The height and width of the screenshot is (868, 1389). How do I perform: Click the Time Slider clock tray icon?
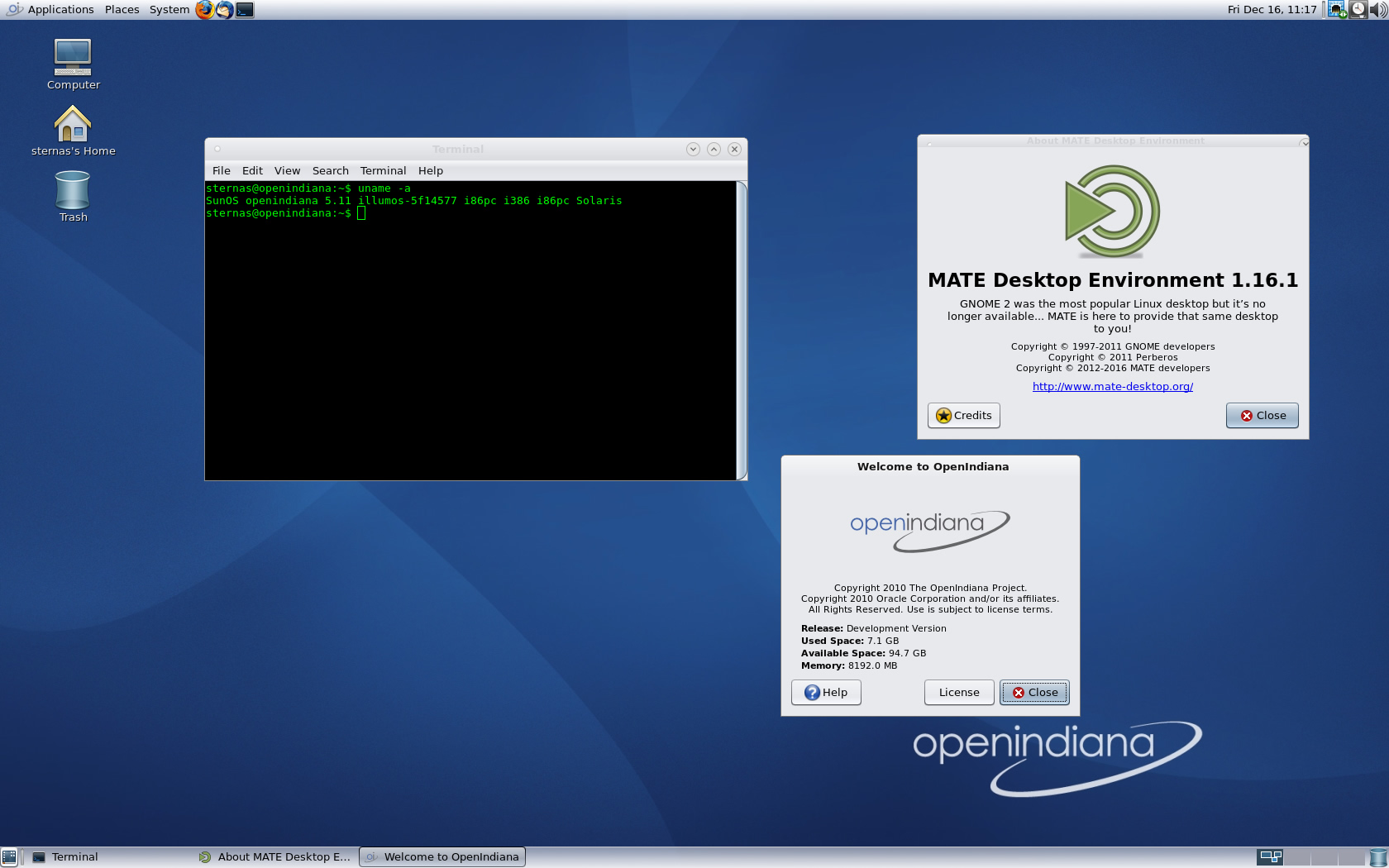1358,10
